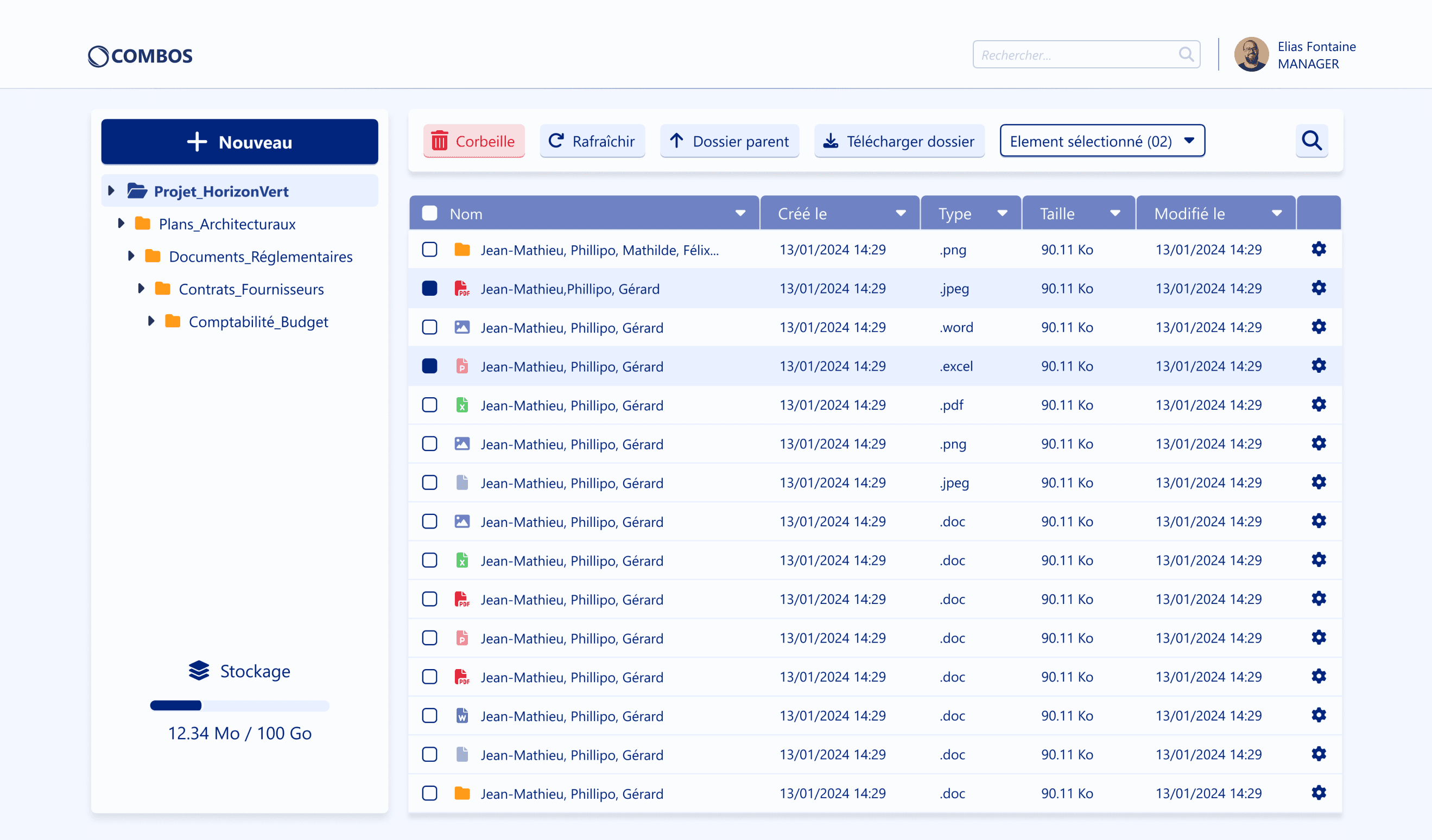Click the orange folder icon in first row
Screen dimensions: 1432x840
click(x=462, y=249)
